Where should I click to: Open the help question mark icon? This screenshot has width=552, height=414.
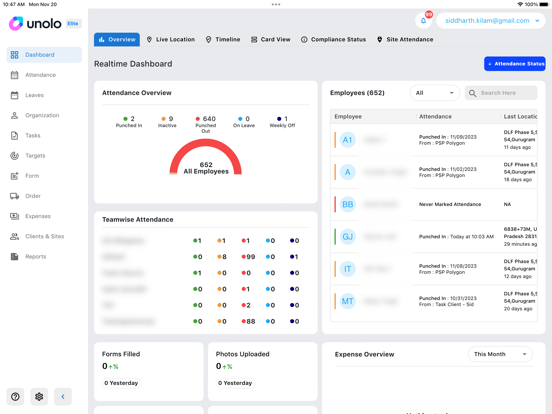[15, 397]
